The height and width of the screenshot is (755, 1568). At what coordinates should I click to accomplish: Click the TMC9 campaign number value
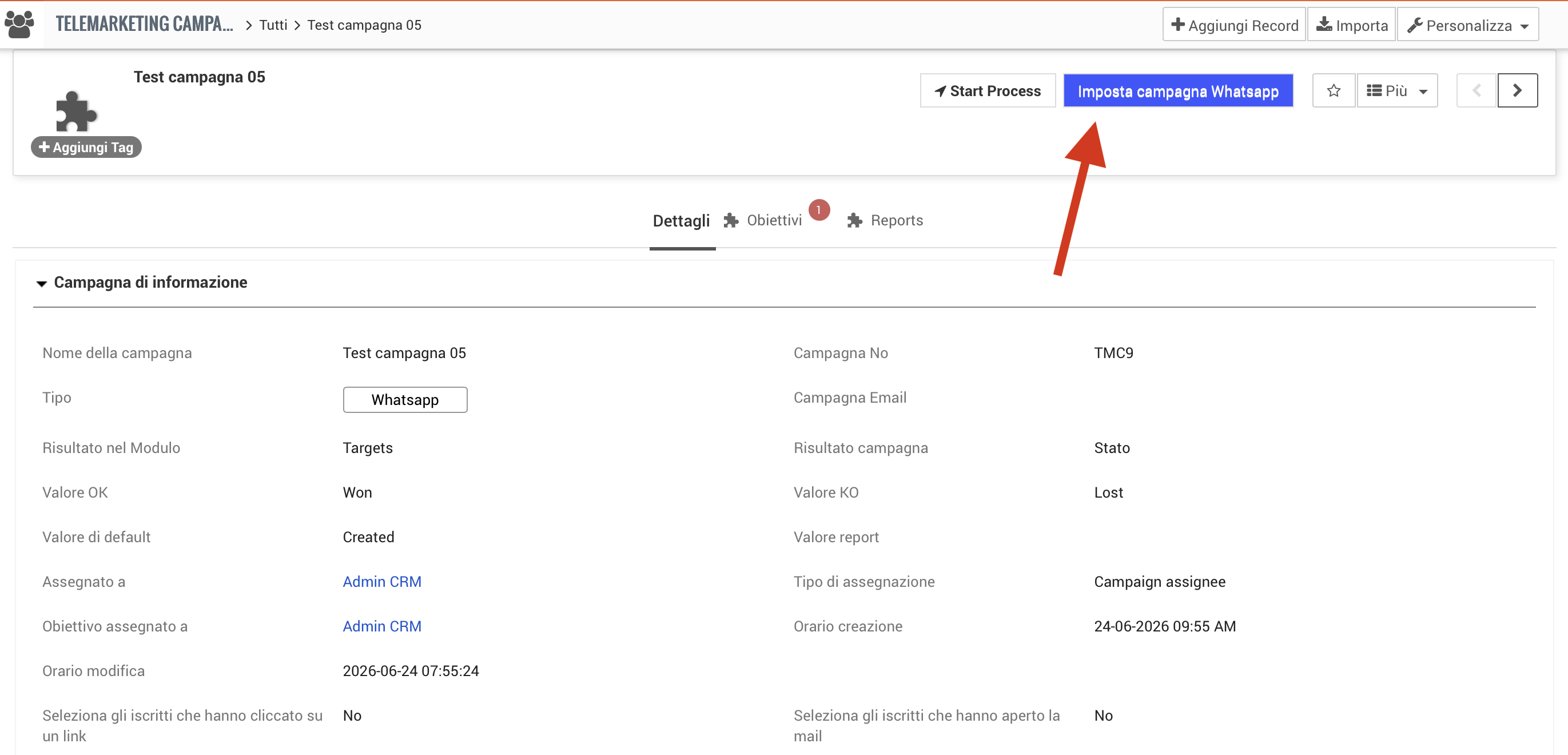1113,352
